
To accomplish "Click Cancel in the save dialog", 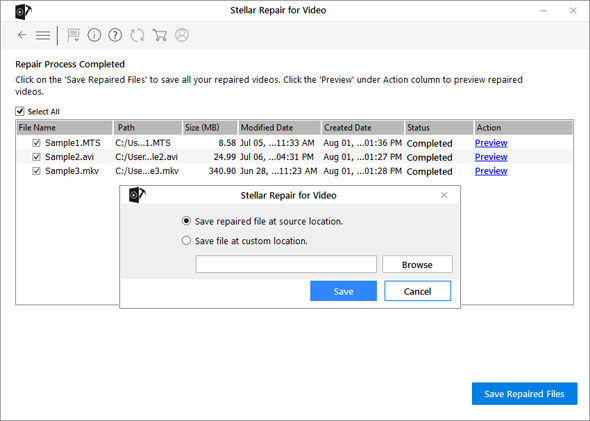I will click(417, 291).
